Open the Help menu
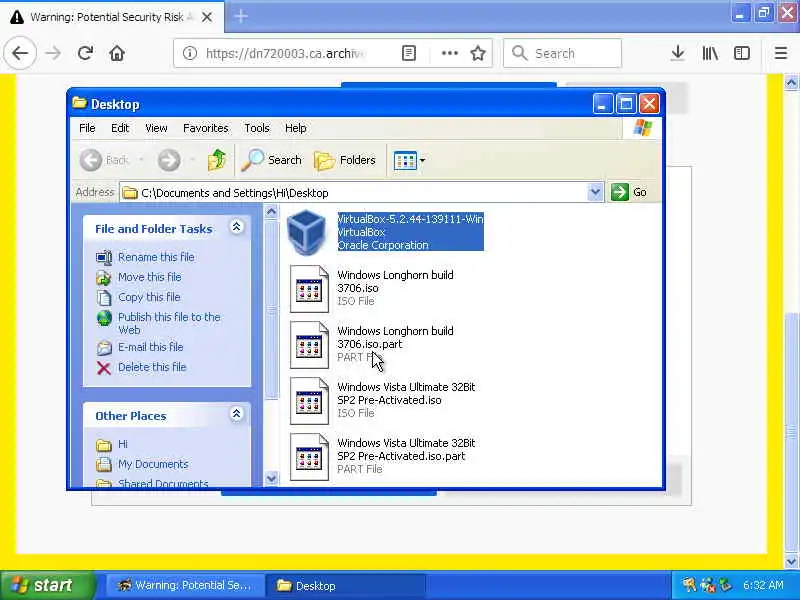Screen dimensions: 800x600 click(x=295, y=128)
